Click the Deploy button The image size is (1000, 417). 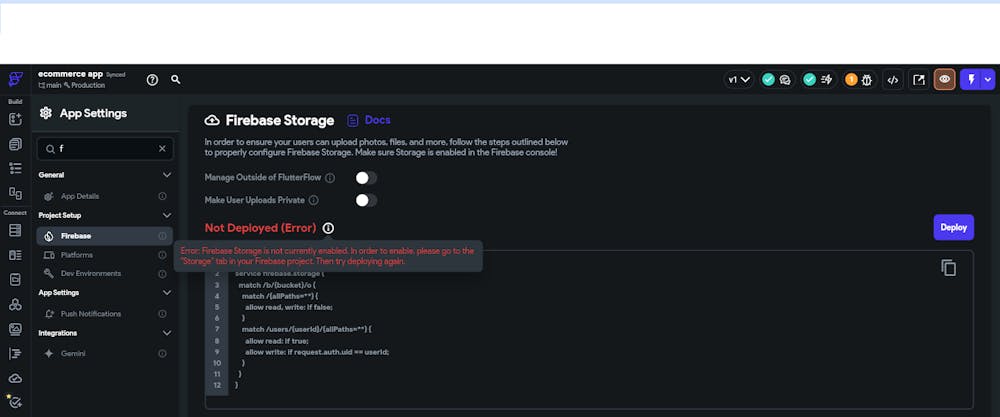[953, 227]
